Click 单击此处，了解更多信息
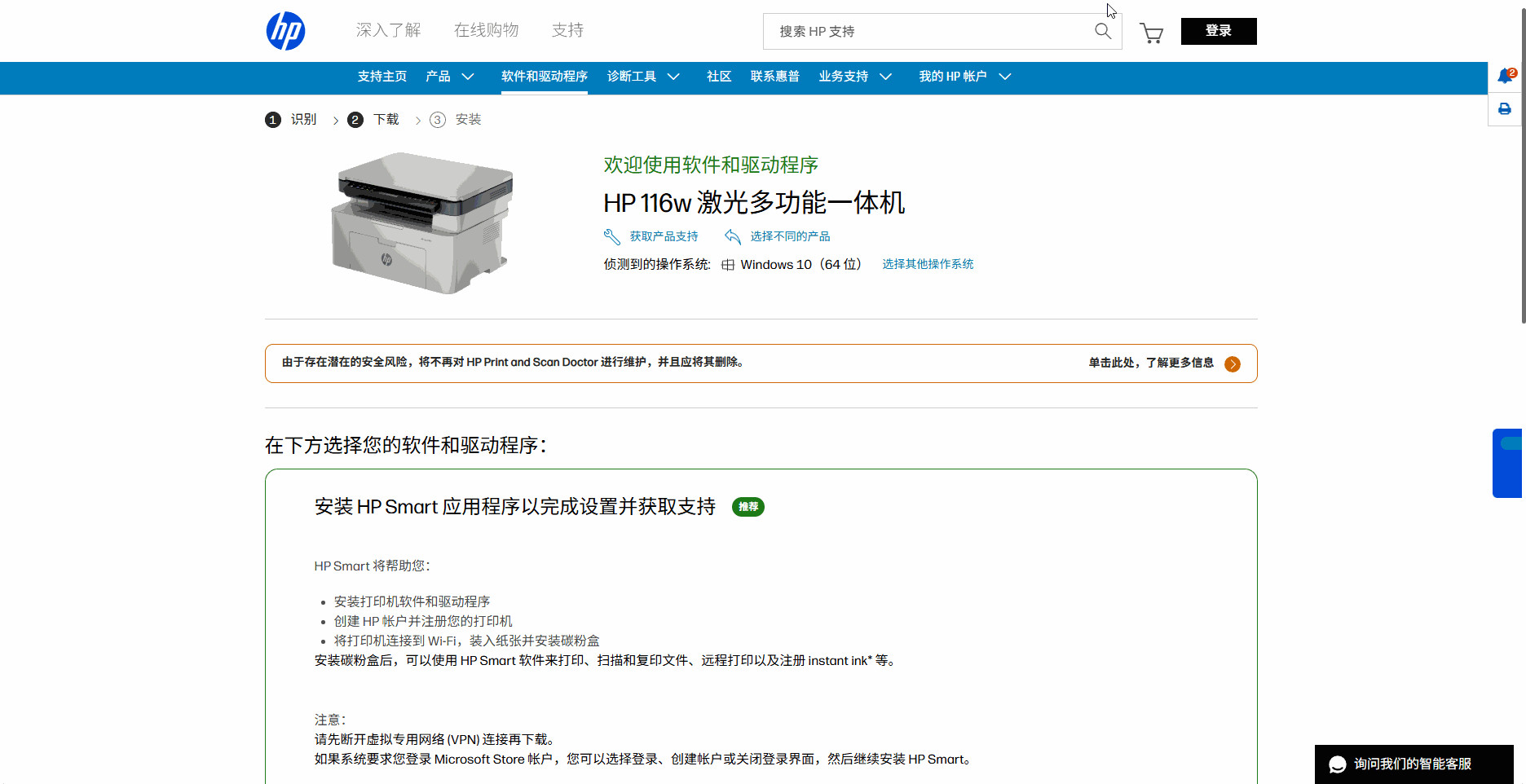The height and width of the screenshot is (784, 1526). click(1151, 363)
